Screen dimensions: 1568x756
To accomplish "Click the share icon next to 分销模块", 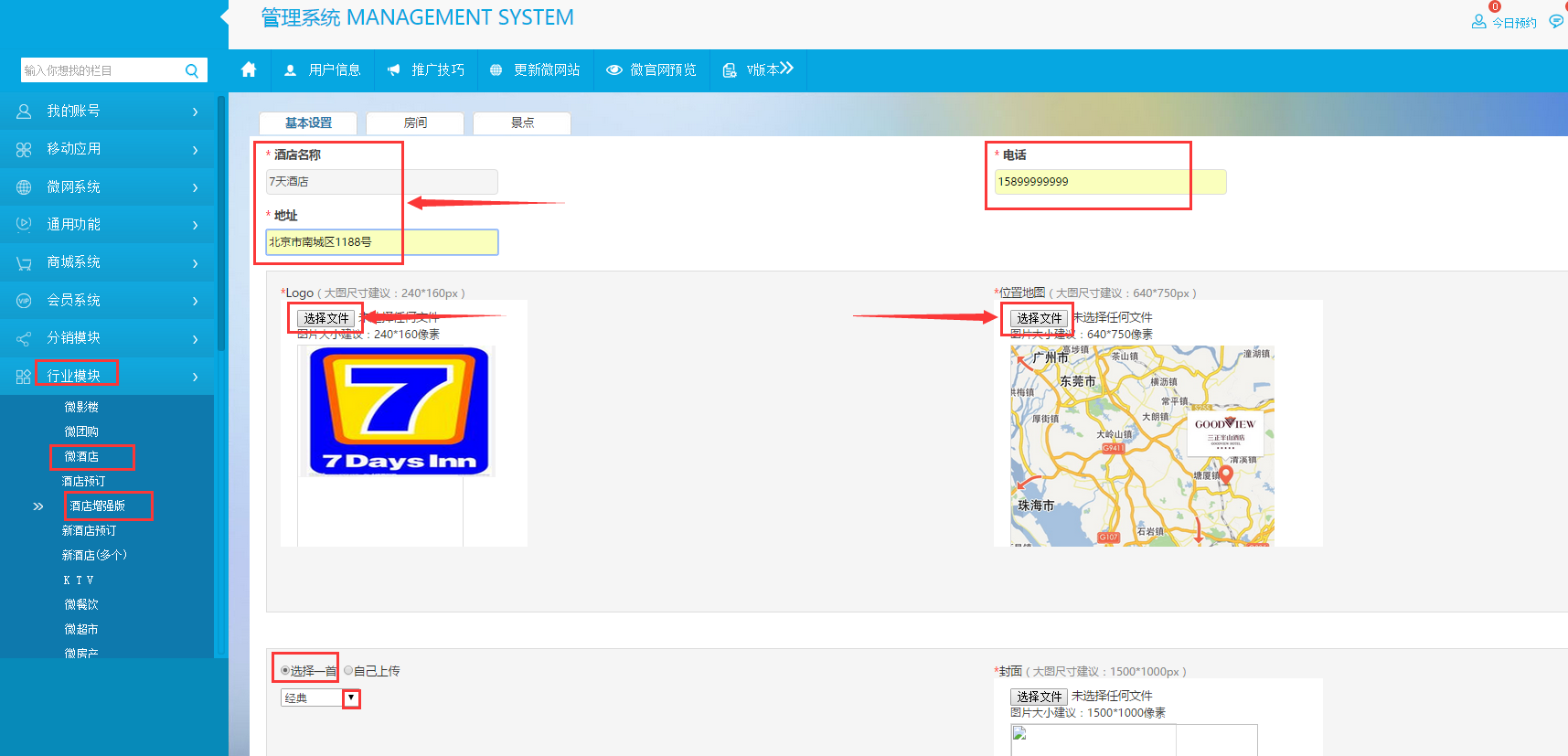I will 24,339.
